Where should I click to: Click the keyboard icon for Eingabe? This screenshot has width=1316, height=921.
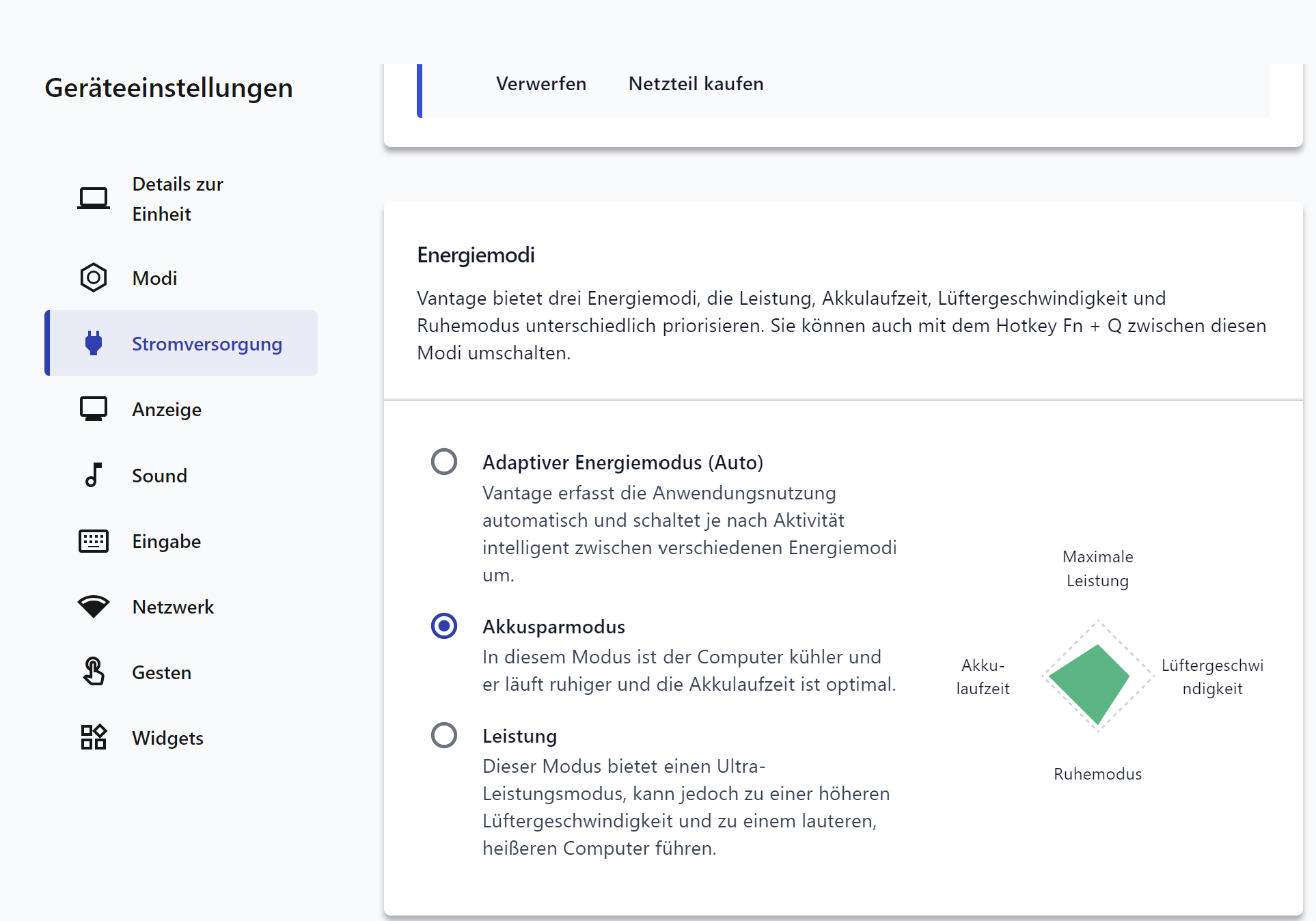(x=94, y=541)
